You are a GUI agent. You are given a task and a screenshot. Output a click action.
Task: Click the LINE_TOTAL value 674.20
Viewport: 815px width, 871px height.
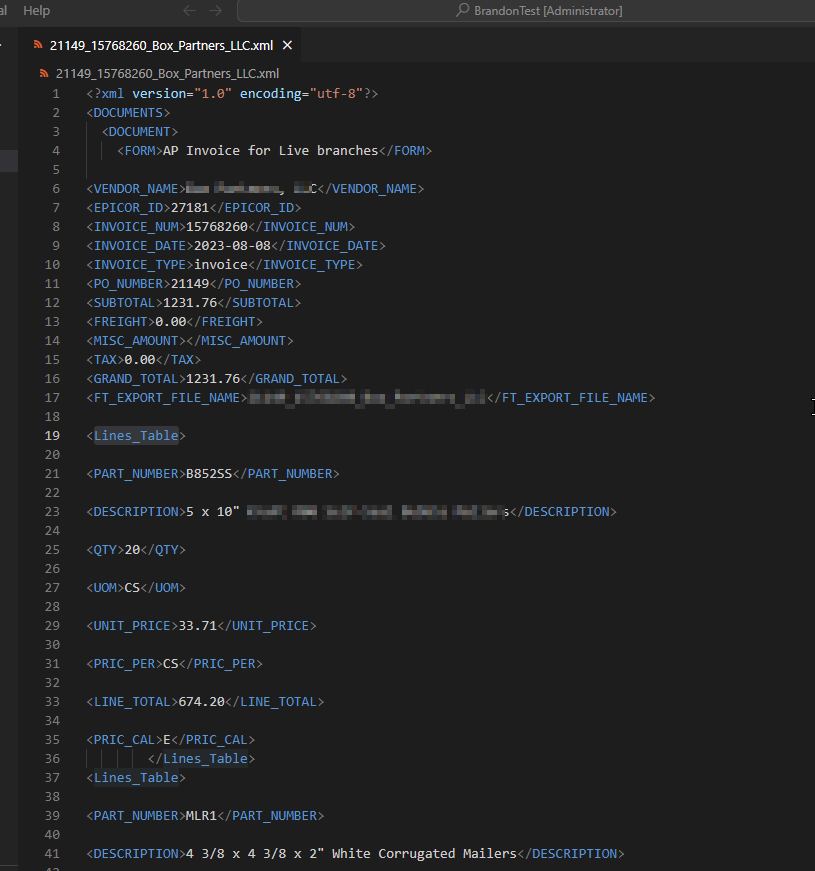pyautogui.click(x=202, y=701)
